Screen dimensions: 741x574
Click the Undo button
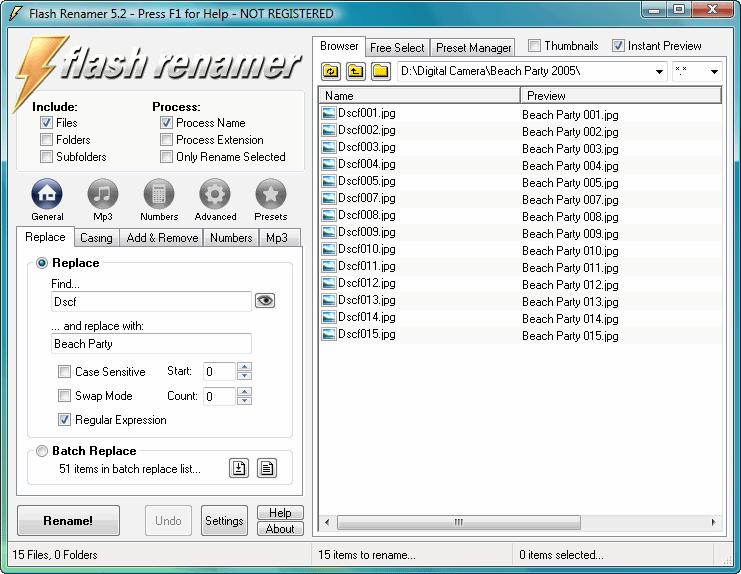tap(168, 521)
